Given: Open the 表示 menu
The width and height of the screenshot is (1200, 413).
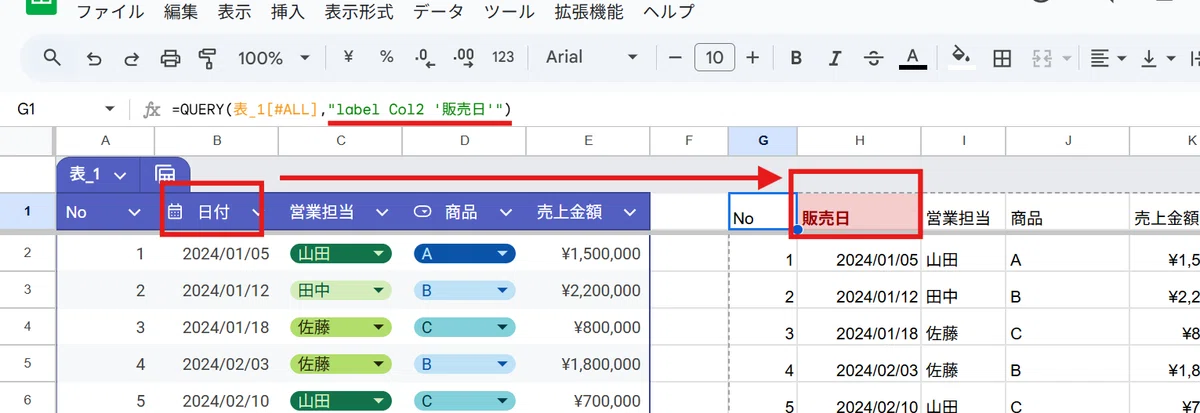Looking at the screenshot, I should tap(234, 13).
